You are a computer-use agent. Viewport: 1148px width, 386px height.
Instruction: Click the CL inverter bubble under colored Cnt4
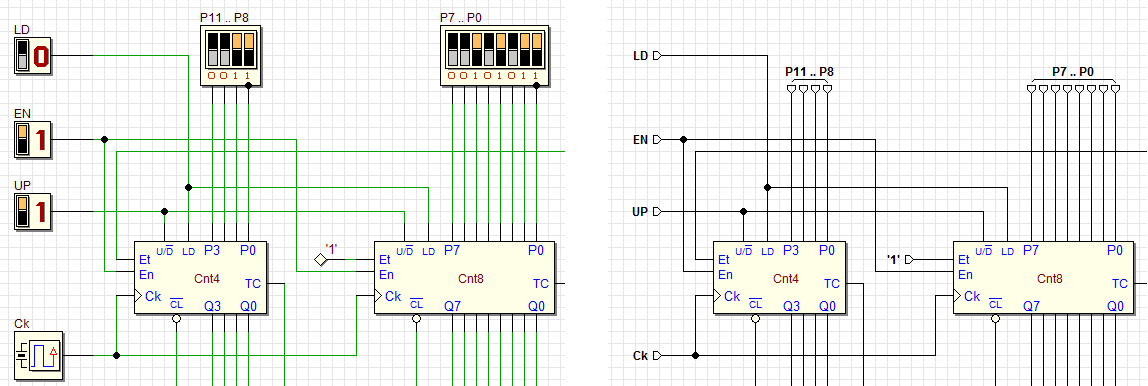[176, 319]
